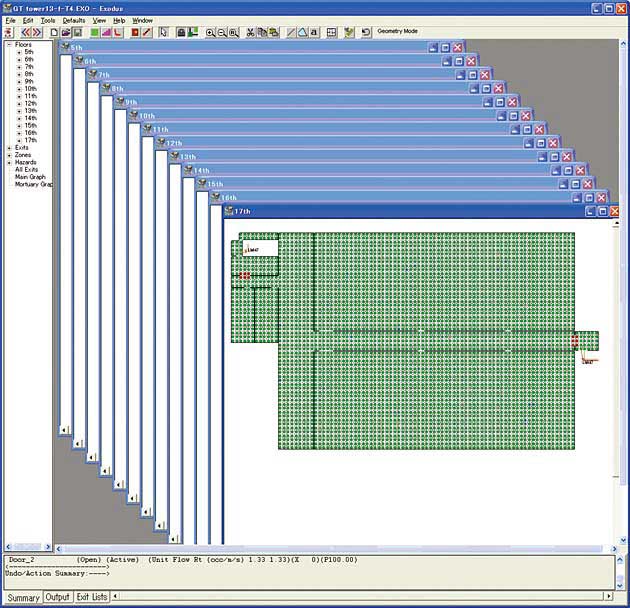The image size is (630, 608).
Task: Click the Zoom to fit magnifier icon
Action: (x=234, y=33)
